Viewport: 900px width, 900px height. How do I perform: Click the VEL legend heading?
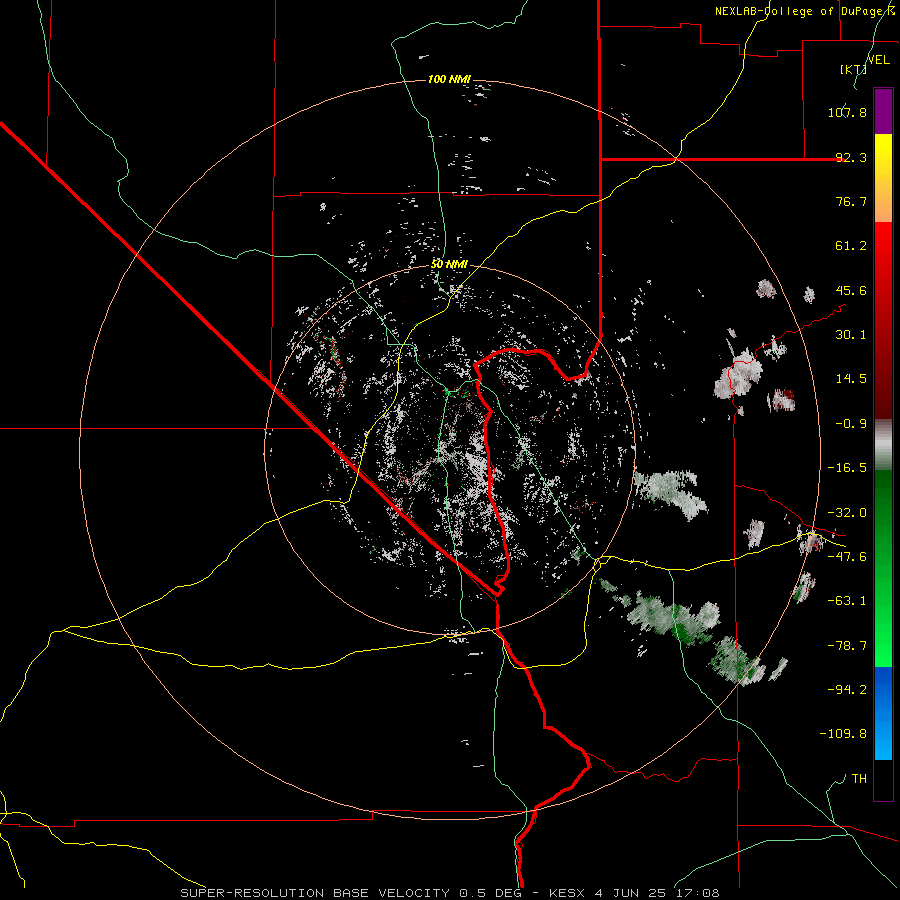click(879, 60)
